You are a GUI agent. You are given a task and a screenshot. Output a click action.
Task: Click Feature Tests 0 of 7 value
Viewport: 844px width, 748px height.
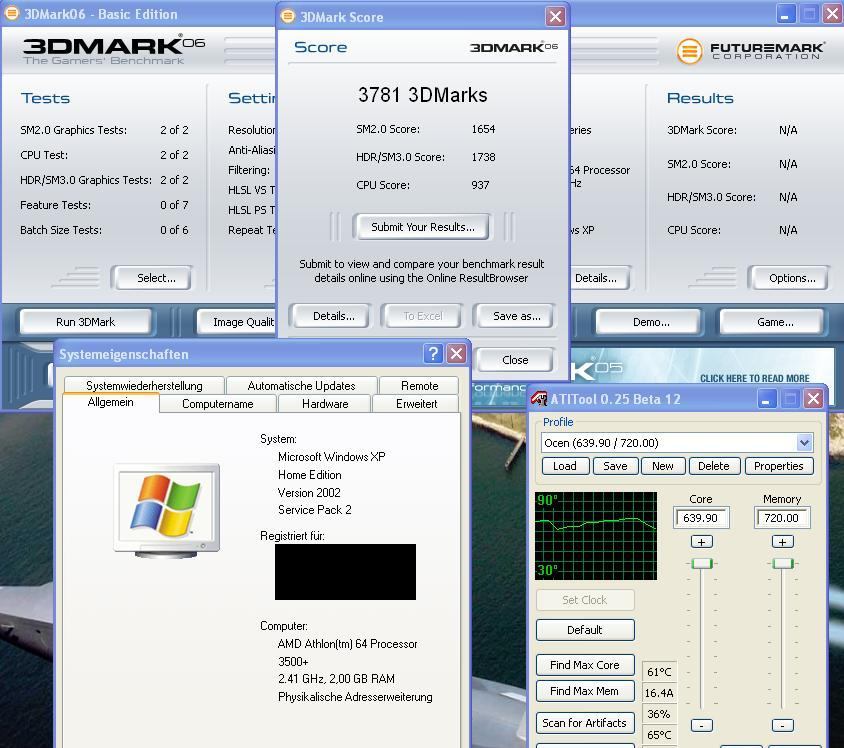pos(174,205)
